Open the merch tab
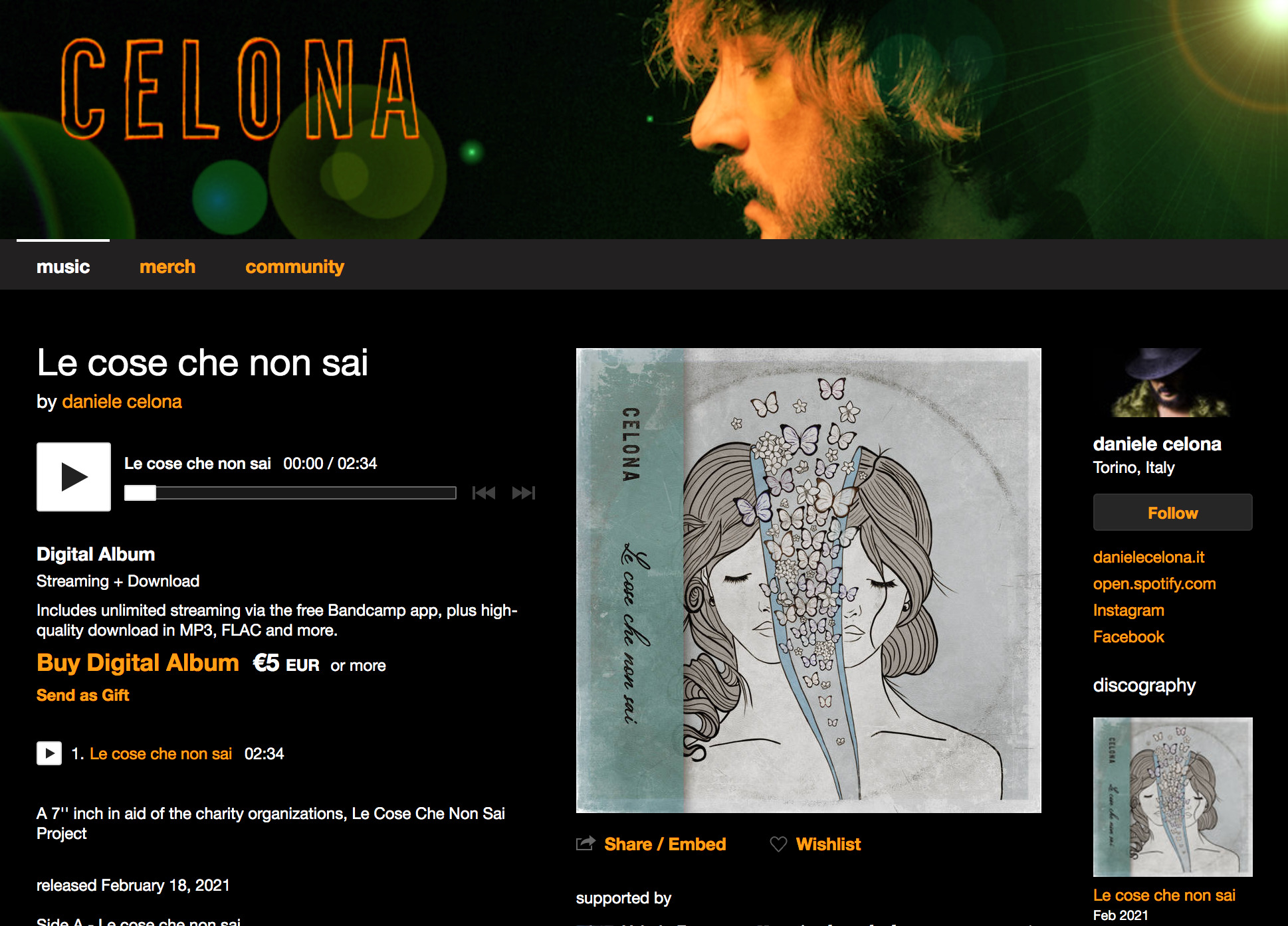This screenshot has width=1288, height=926. (x=167, y=266)
